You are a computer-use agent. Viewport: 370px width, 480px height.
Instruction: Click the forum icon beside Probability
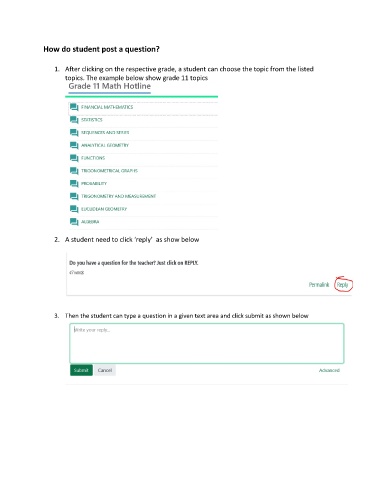click(x=74, y=183)
